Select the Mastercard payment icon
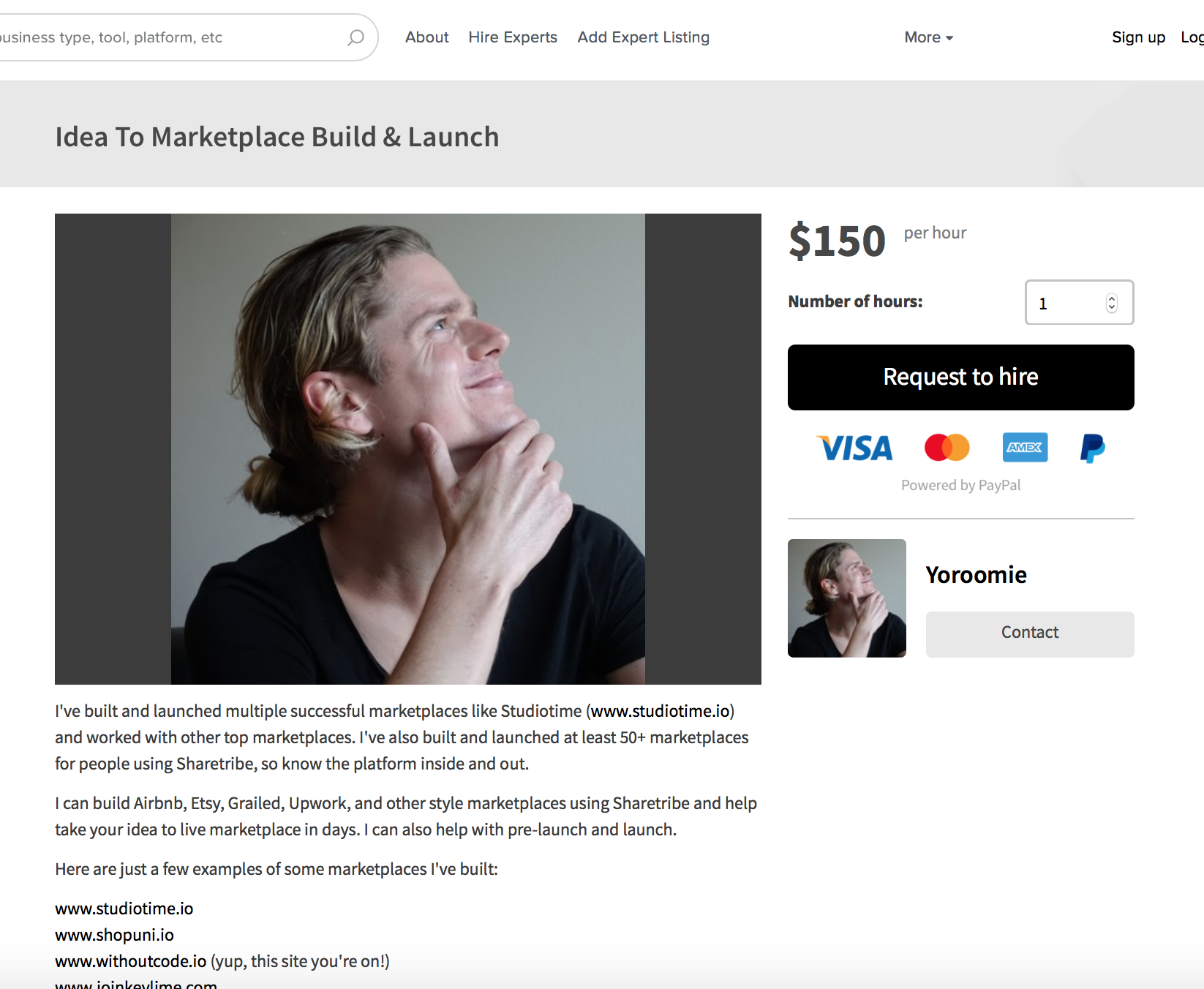Screen dimensions: 1204x989 coord(947,448)
